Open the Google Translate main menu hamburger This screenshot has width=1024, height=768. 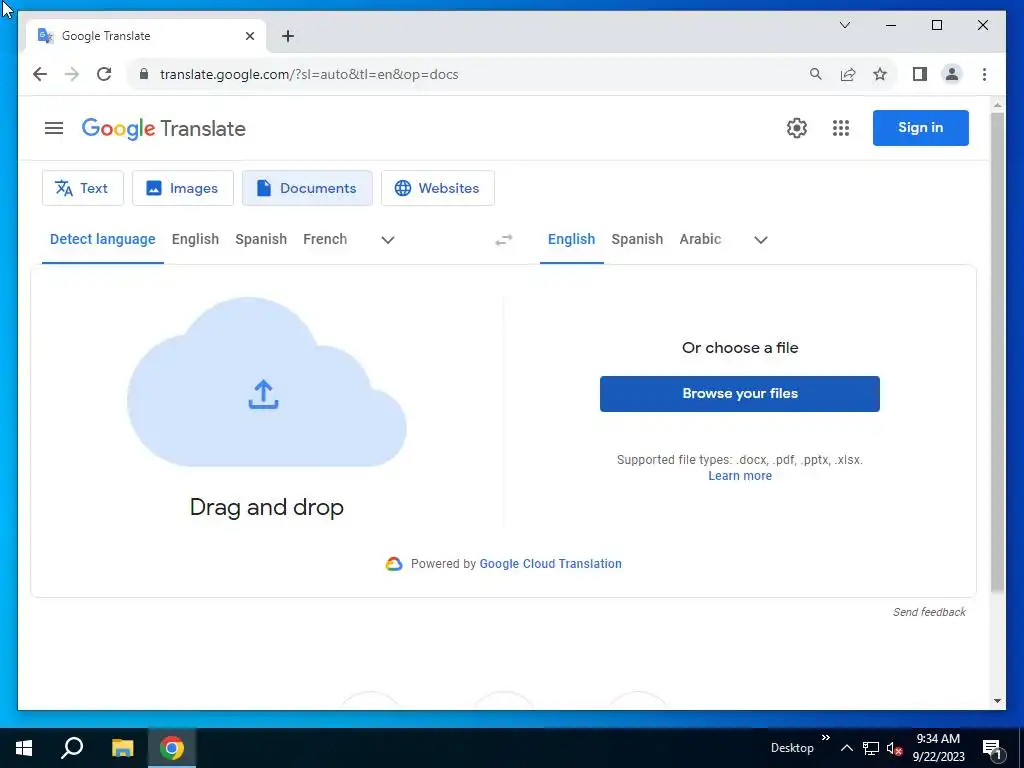click(54, 128)
